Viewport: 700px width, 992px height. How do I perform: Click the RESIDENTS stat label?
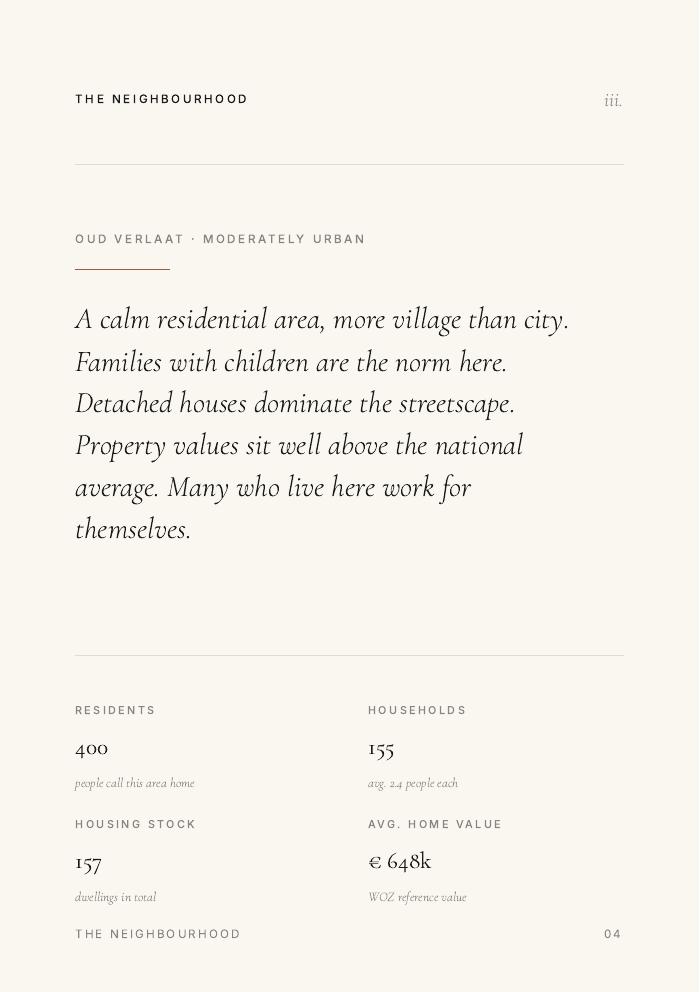[x=115, y=711]
